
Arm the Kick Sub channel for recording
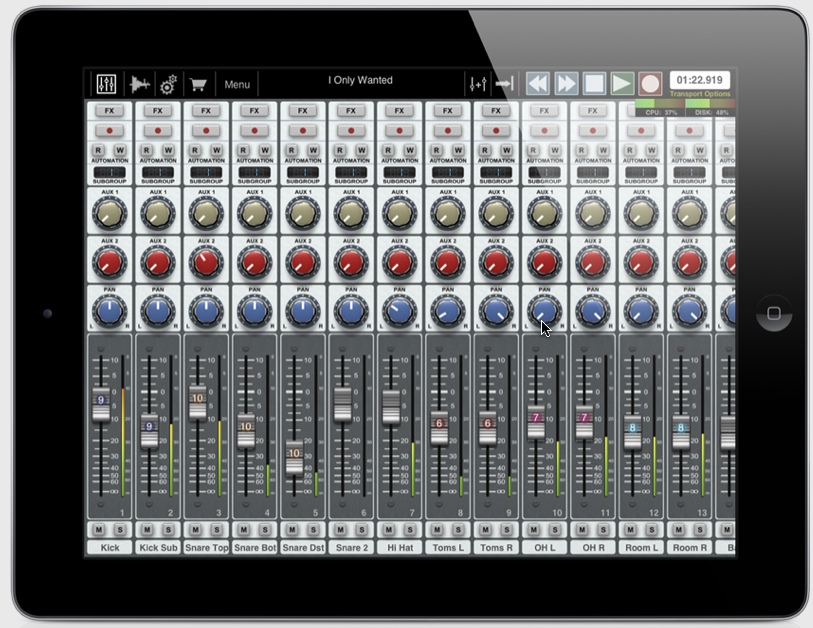[x=158, y=130]
